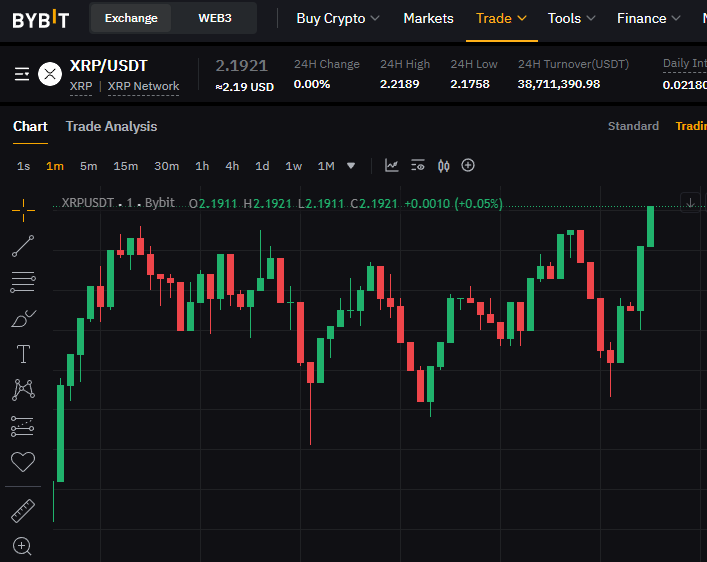Screen dimensions: 707x562
Task: Open the market list hamburger icon
Action: coord(22,74)
